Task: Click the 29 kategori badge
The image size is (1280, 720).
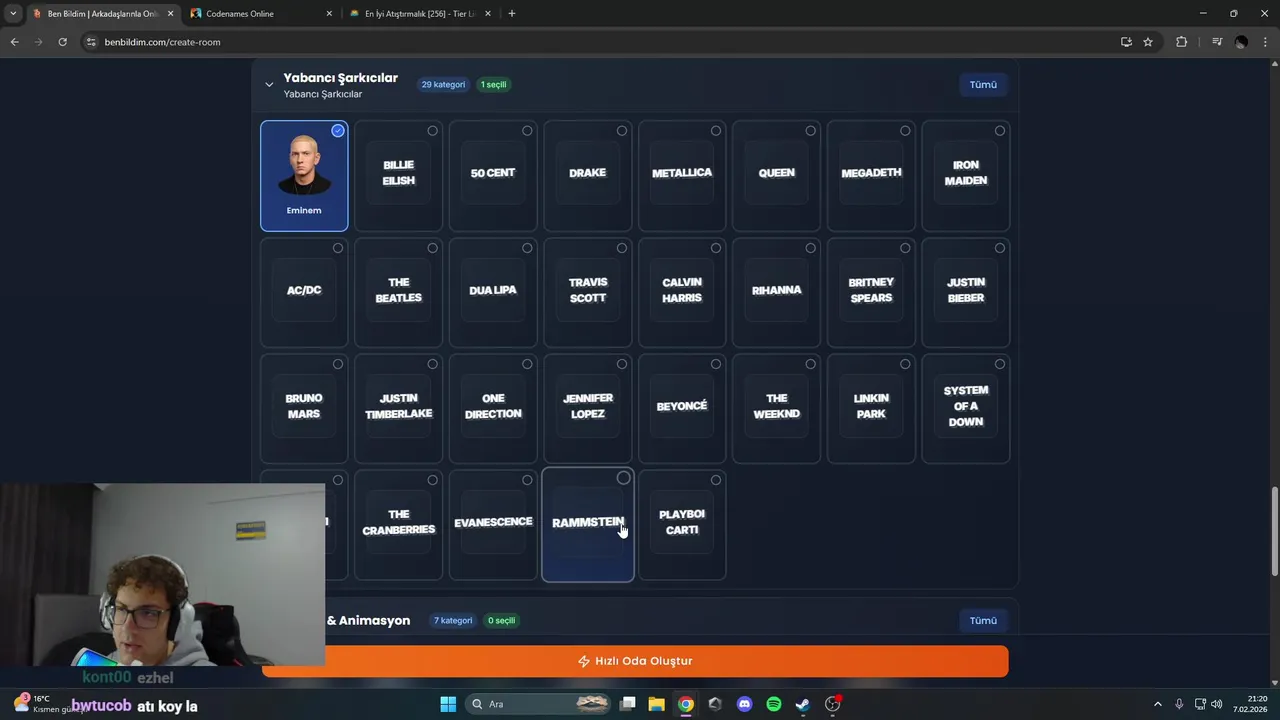Action: [443, 85]
